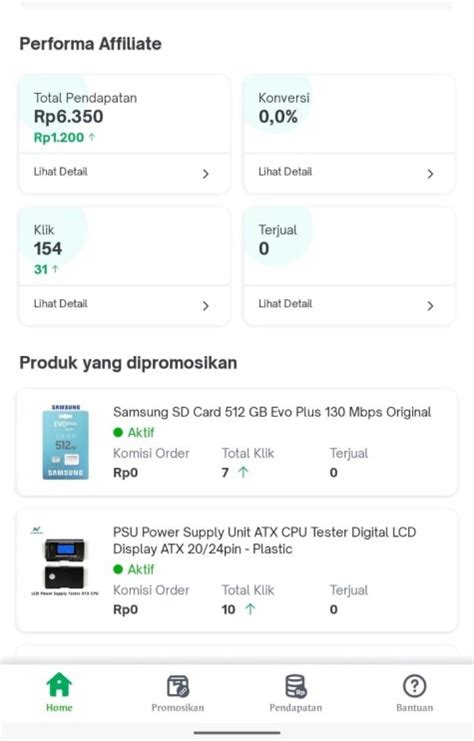Click the green up arrow beside 31 clicks
The height and width of the screenshot is (741, 474).
click(55, 269)
